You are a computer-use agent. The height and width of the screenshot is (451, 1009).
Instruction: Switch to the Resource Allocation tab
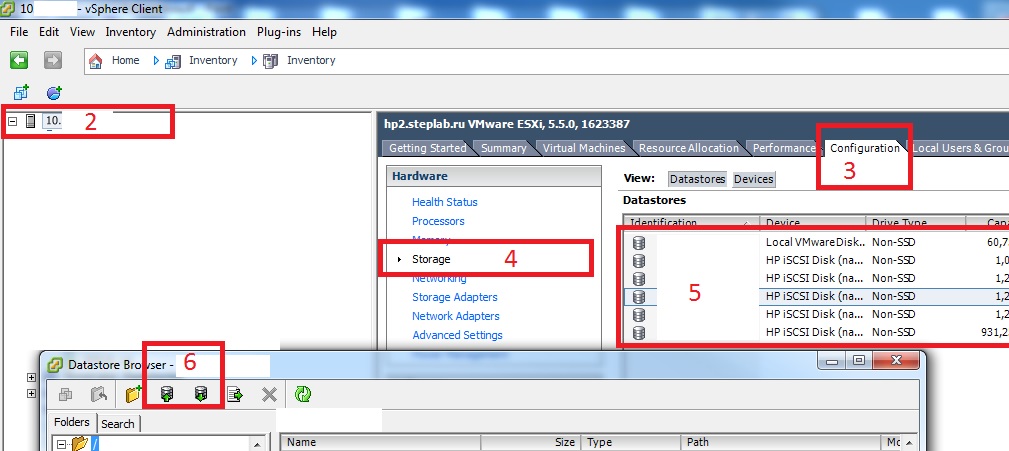tap(689, 148)
